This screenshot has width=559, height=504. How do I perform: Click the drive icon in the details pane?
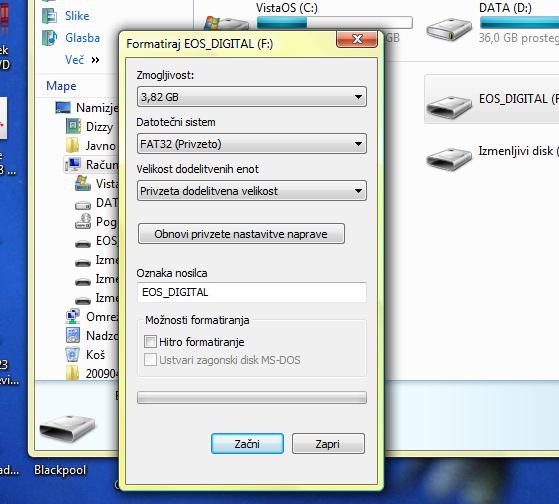(68, 428)
